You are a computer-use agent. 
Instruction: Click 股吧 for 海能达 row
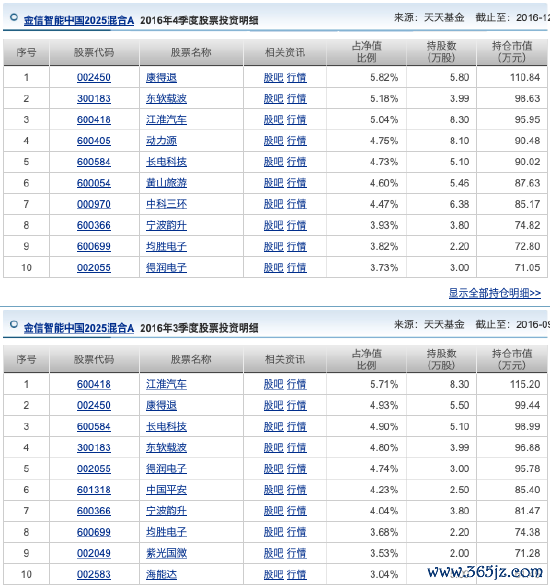pyautogui.click(x=274, y=575)
